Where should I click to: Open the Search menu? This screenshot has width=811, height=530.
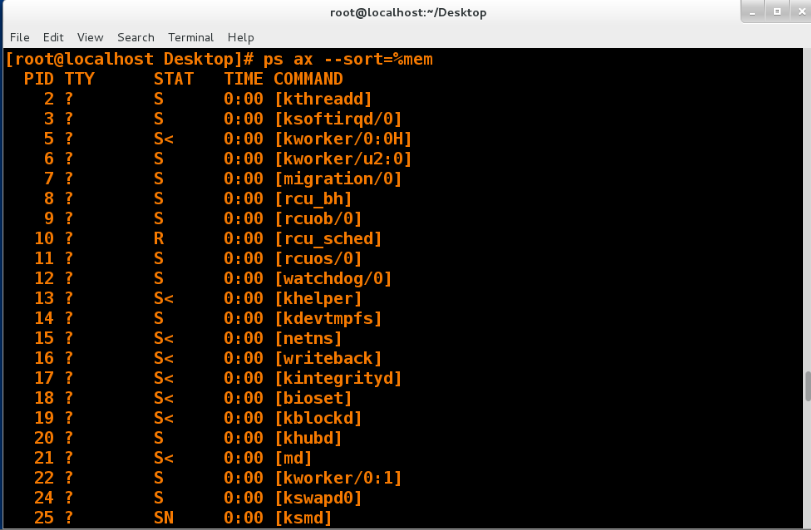click(x=136, y=37)
